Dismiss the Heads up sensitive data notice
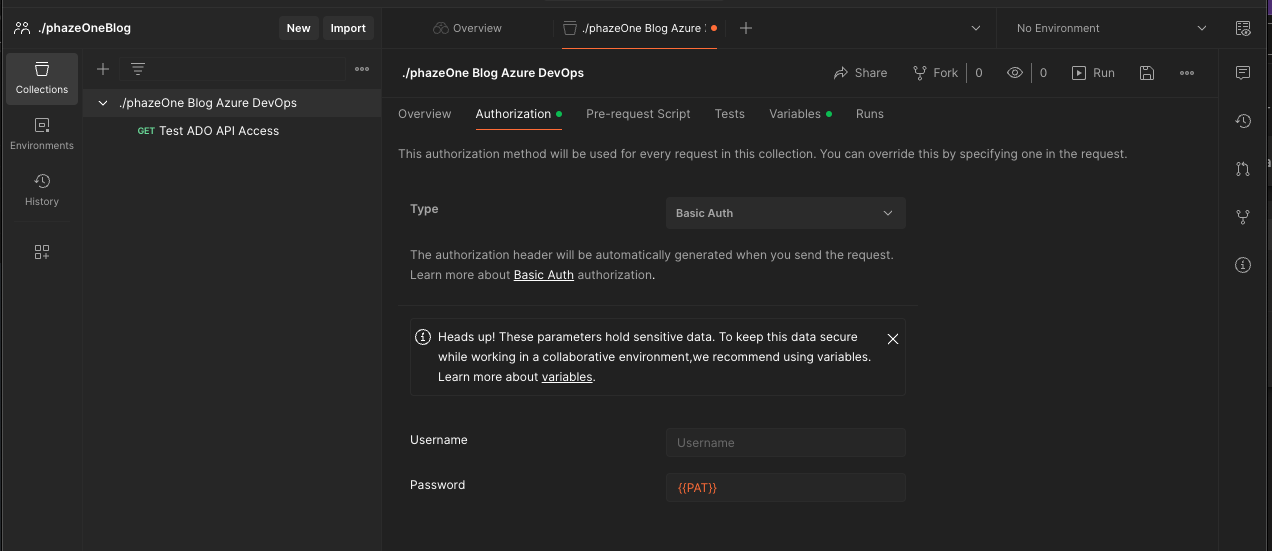The height and width of the screenshot is (551, 1272). (893, 339)
